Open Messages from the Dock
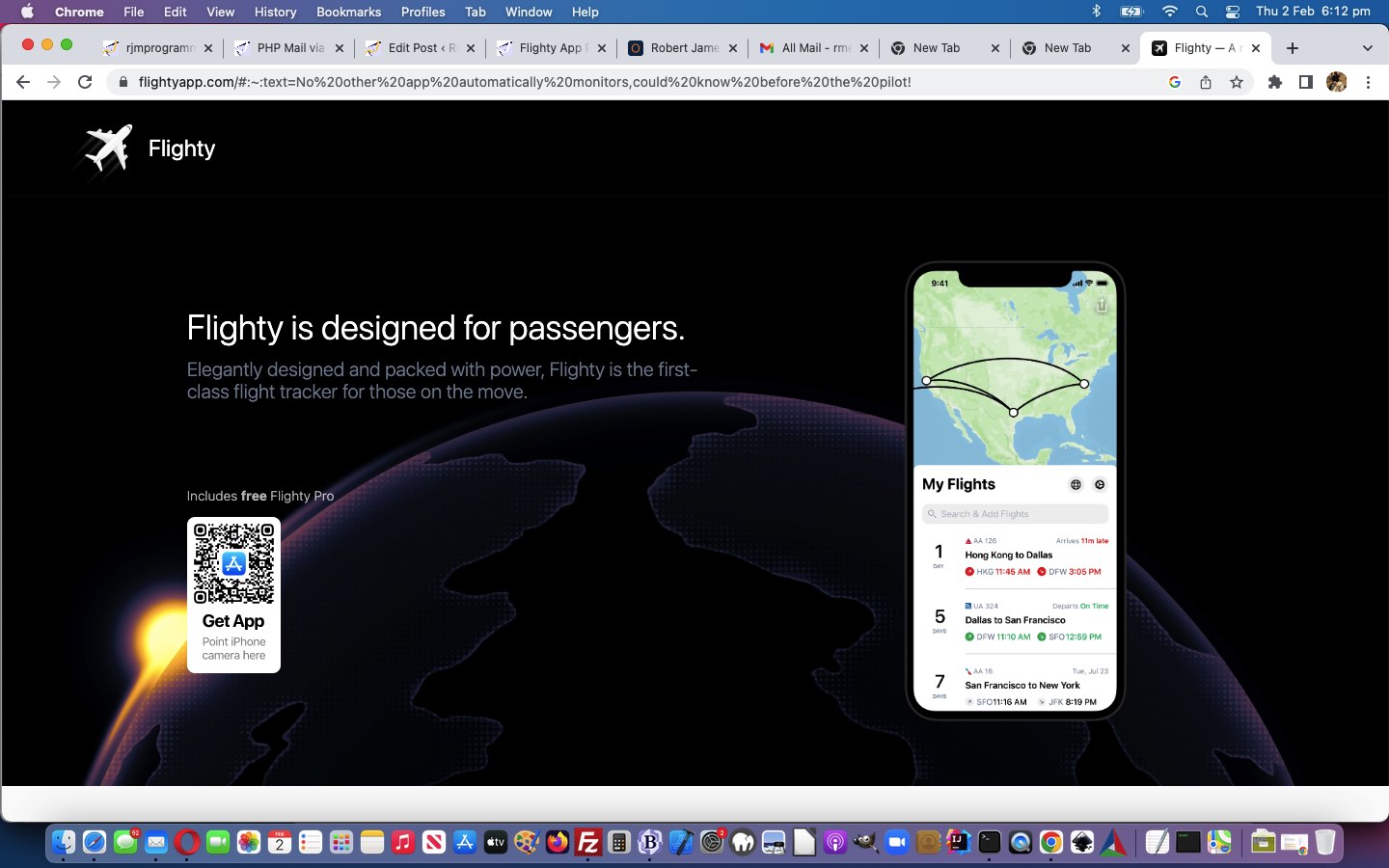 124,842
